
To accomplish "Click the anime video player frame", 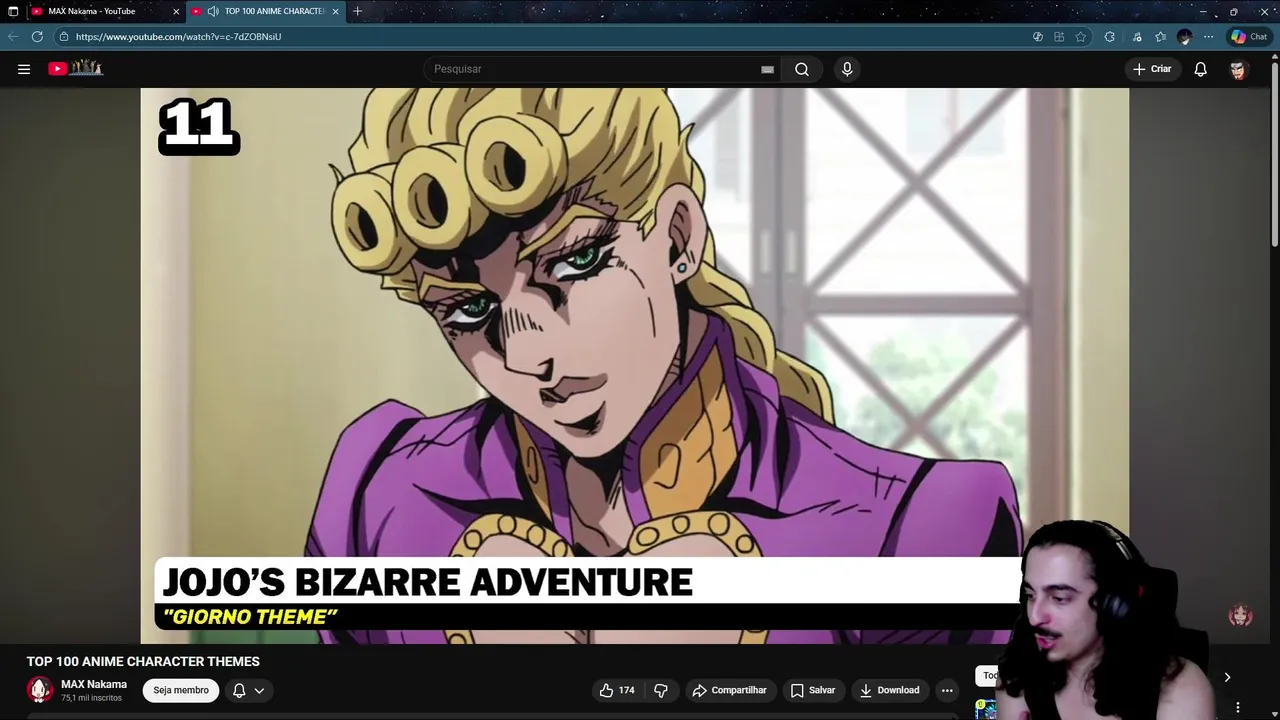I will click(x=635, y=366).
